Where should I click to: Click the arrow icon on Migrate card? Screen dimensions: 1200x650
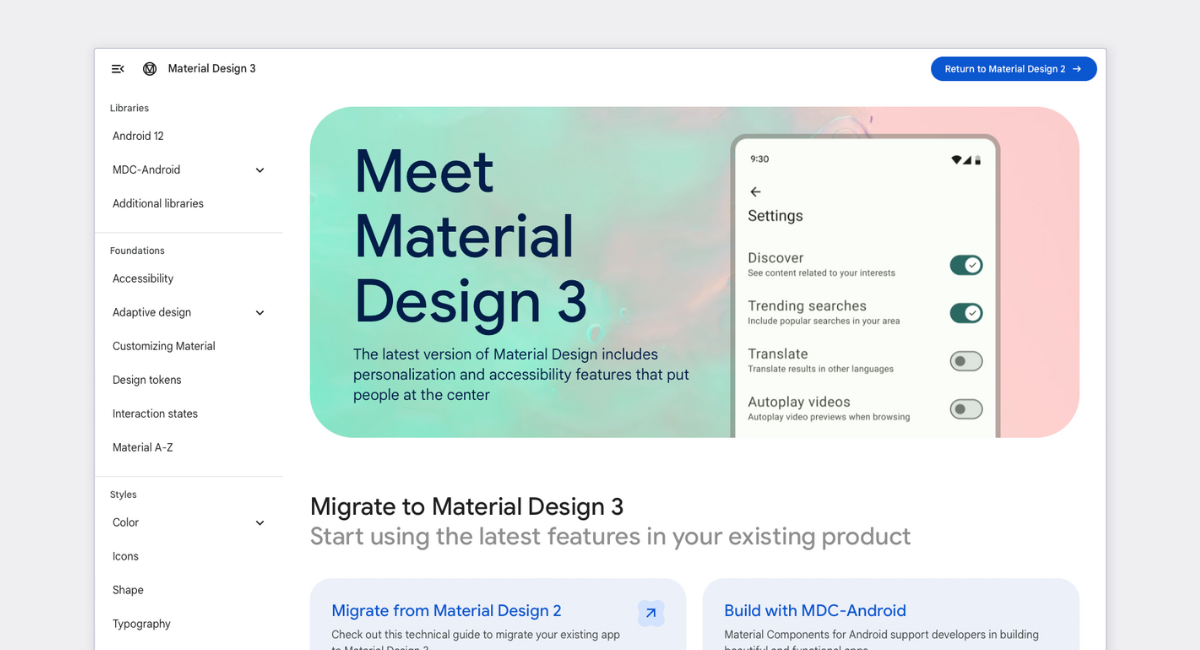click(651, 613)
